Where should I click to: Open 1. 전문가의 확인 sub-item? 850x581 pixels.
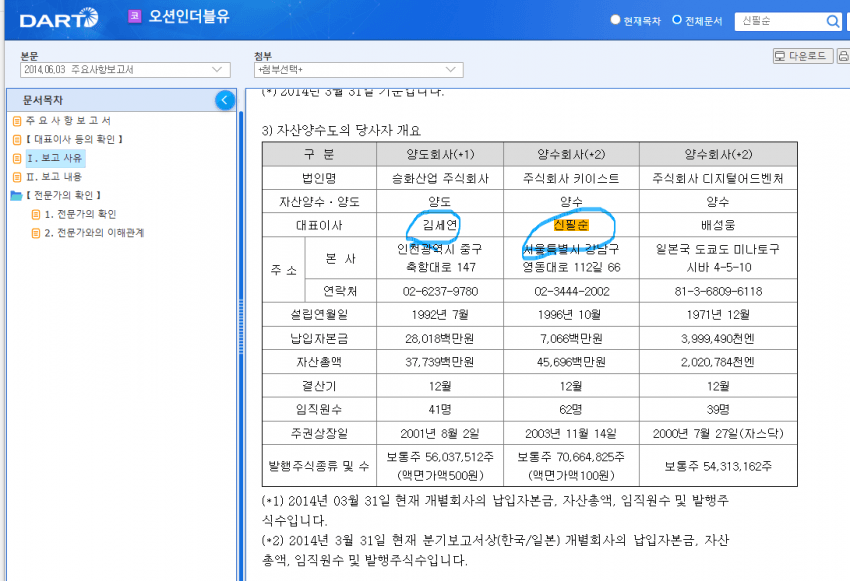(x=80, y=214)
